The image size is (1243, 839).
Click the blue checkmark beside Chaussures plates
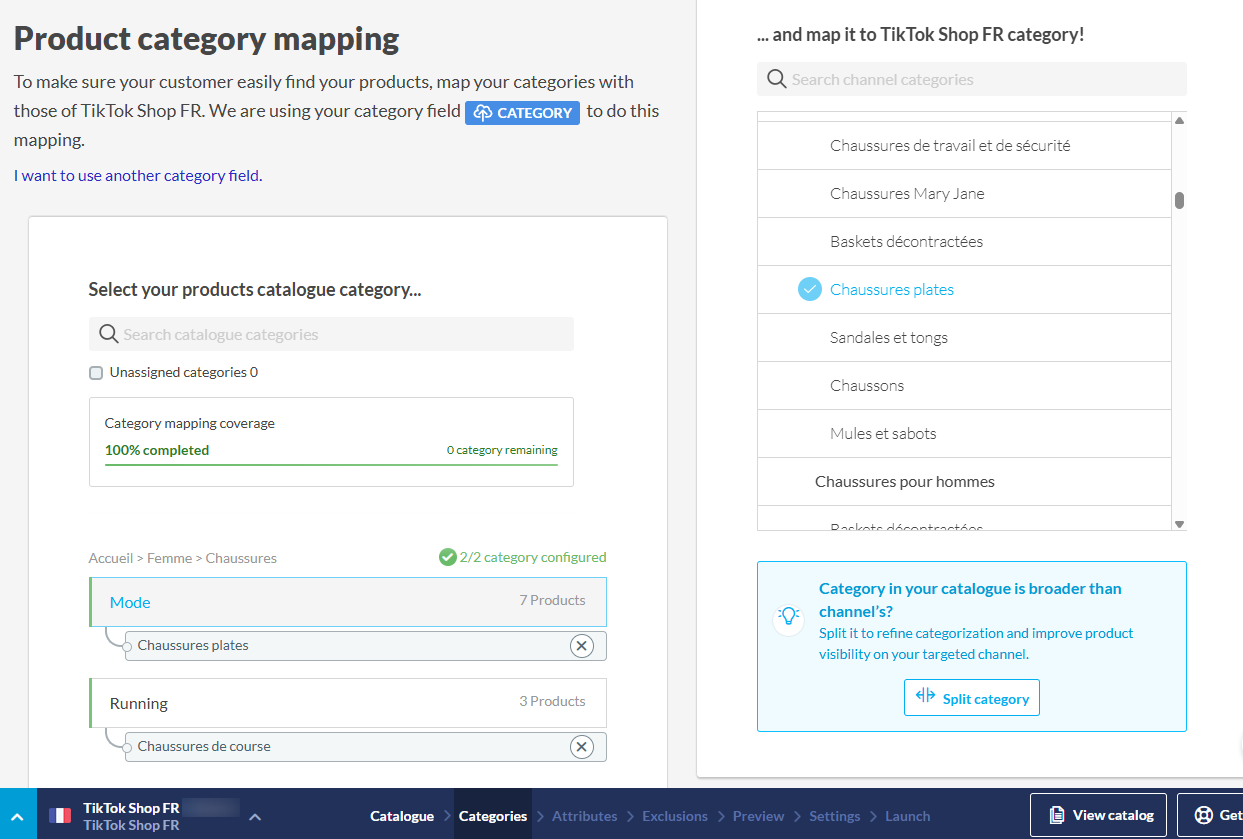click(809, 290)
